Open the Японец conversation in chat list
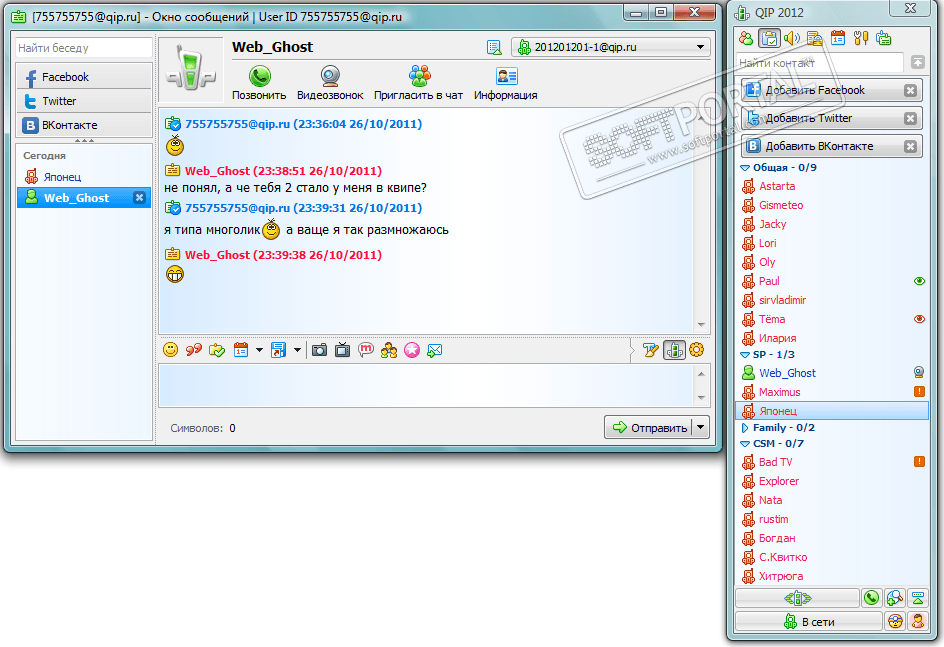944x647 pixels. click(x=84, y=177)
